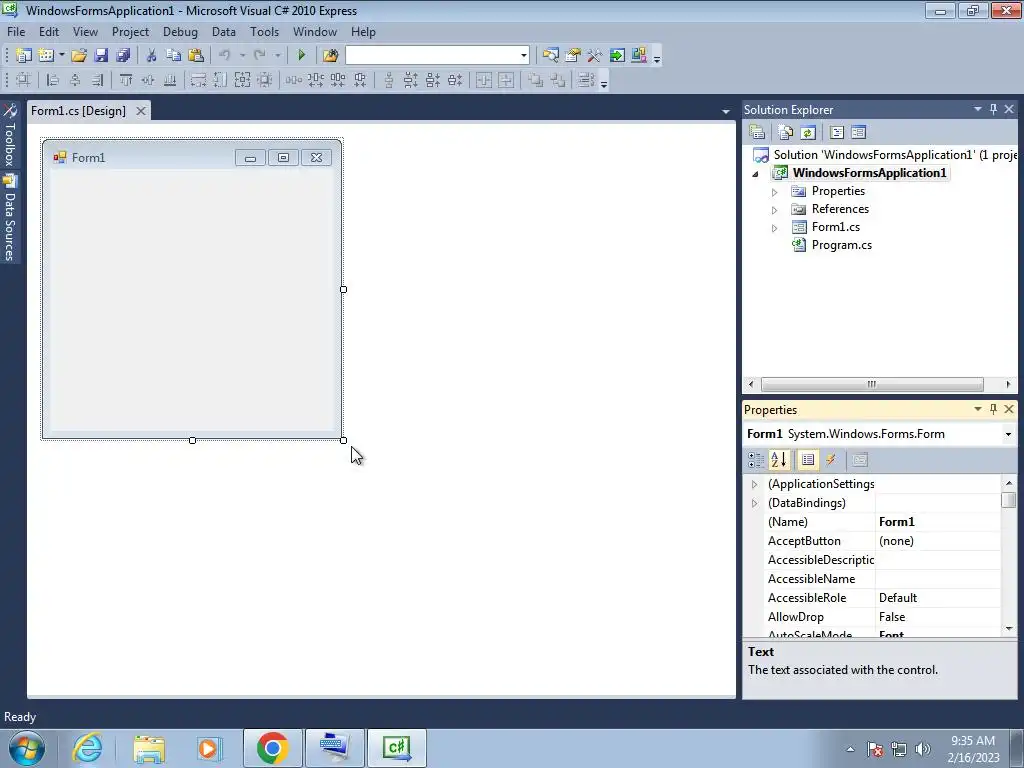Close the Form1.cs [Design] tab

(x=140, y=111)
